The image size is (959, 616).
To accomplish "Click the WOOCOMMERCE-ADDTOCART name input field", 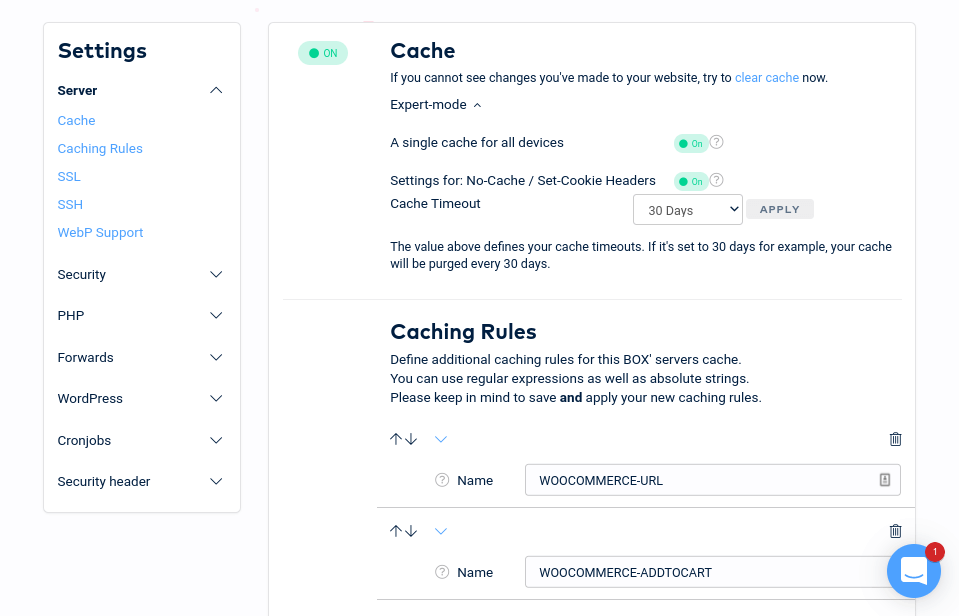I will click(713, 572).
